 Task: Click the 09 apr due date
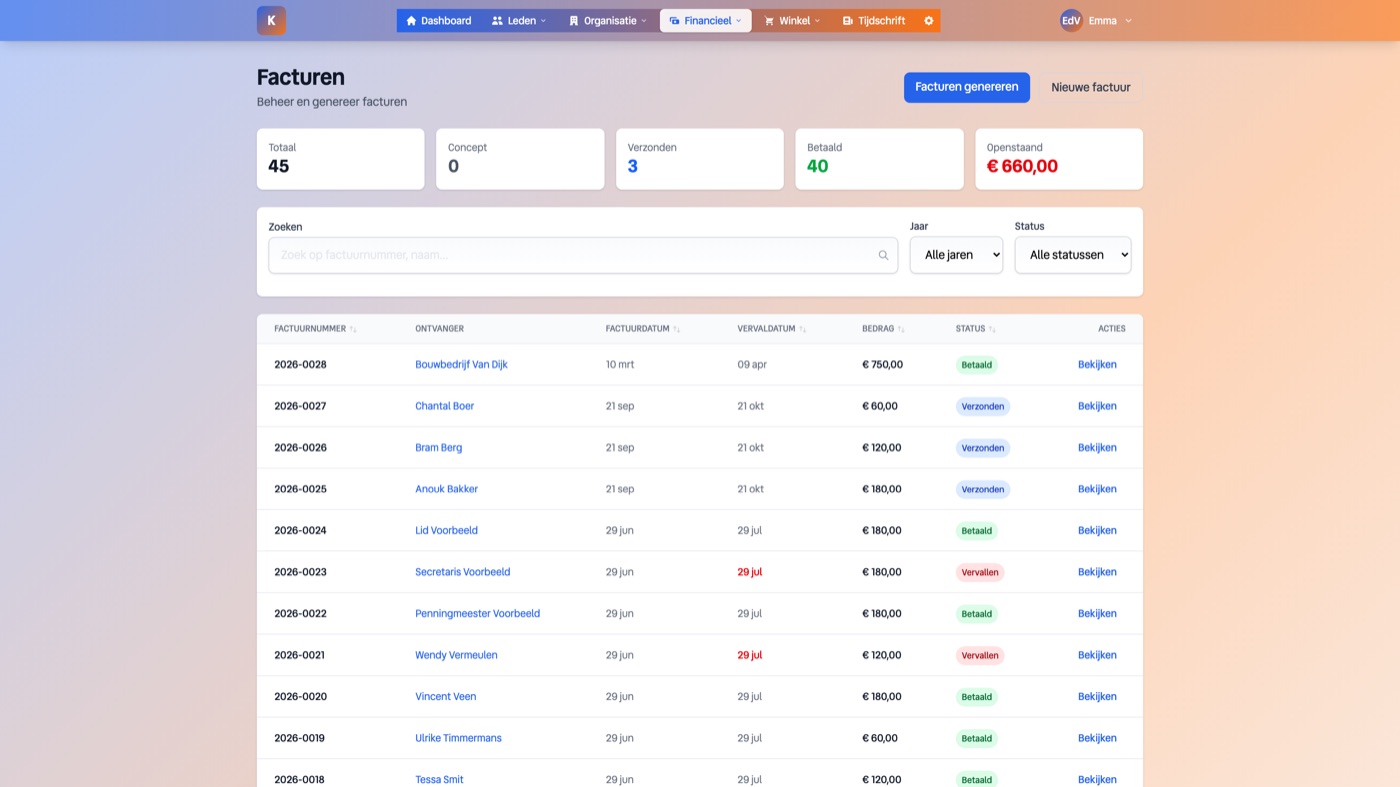tap(752, 365)
